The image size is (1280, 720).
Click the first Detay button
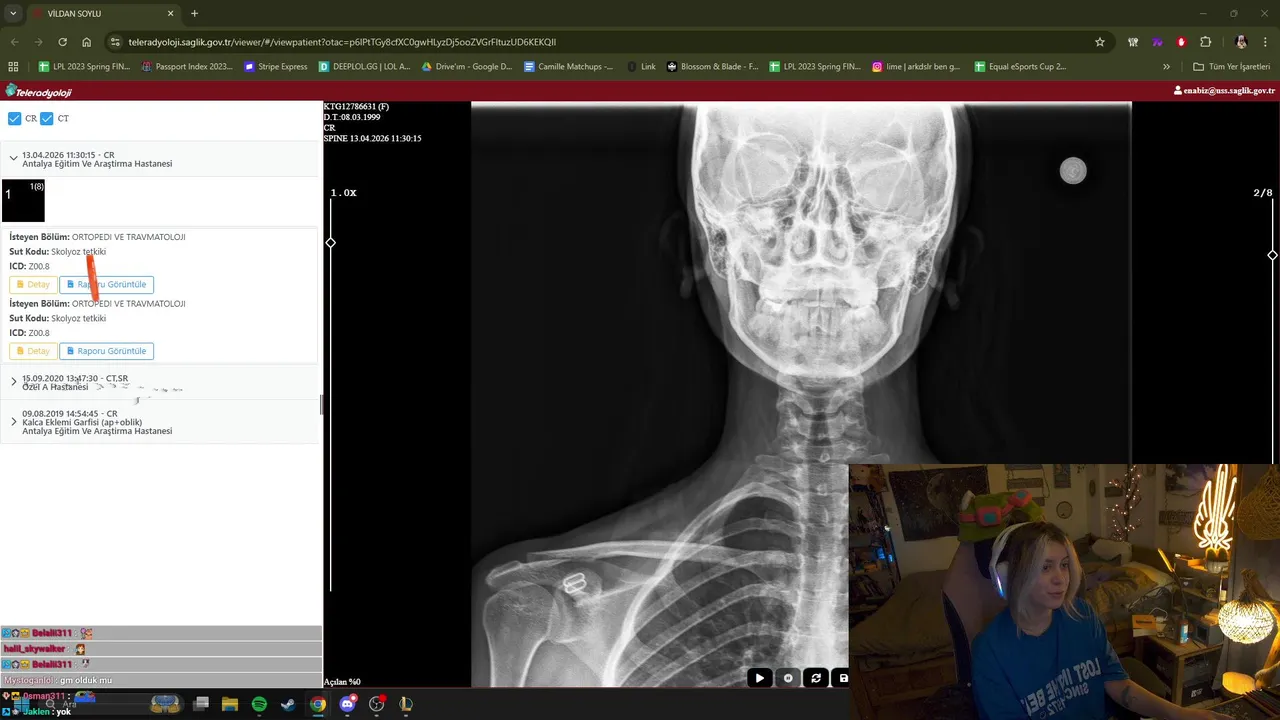pos(32,284)
